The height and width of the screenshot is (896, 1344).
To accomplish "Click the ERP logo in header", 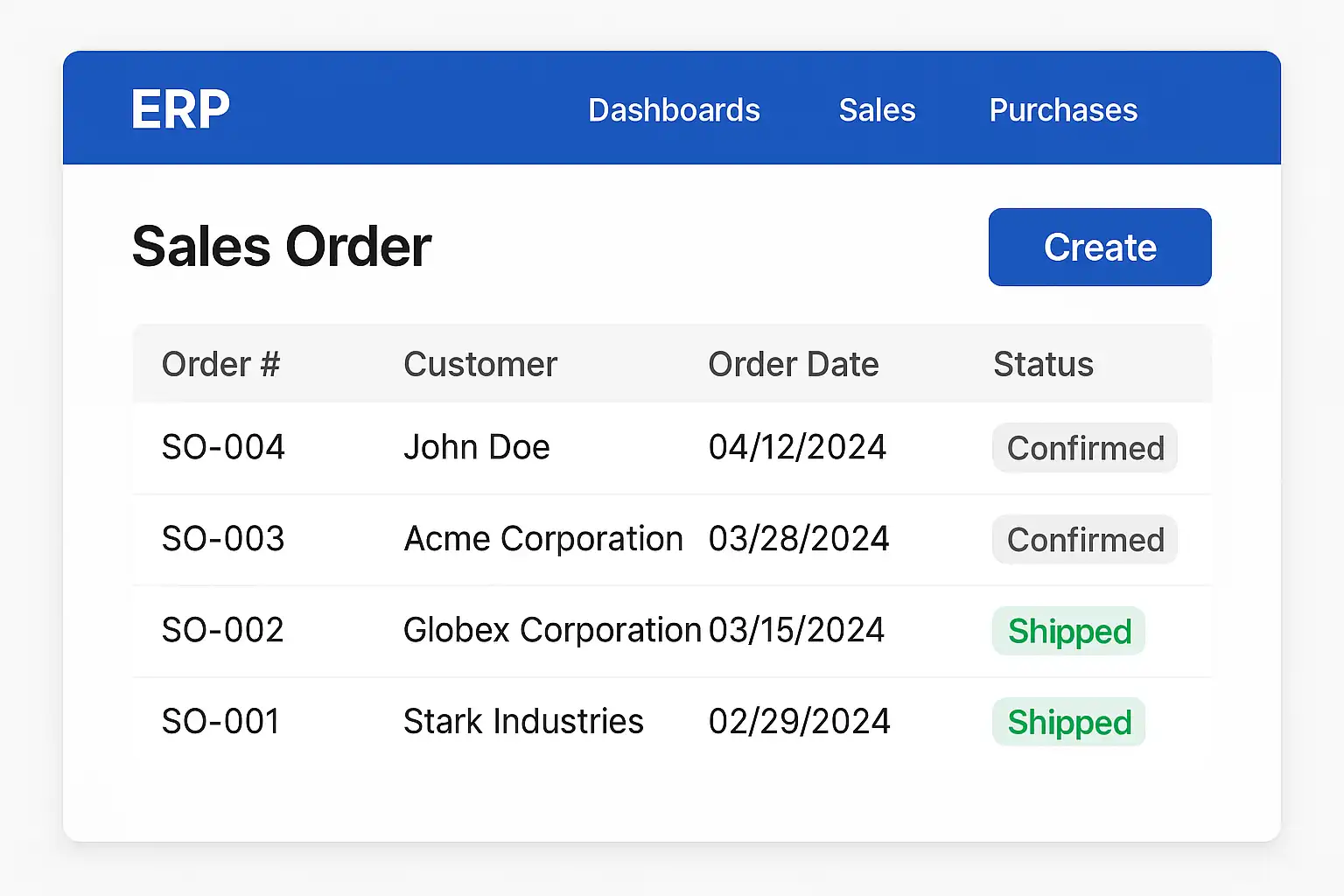I will tap(180, 109).
